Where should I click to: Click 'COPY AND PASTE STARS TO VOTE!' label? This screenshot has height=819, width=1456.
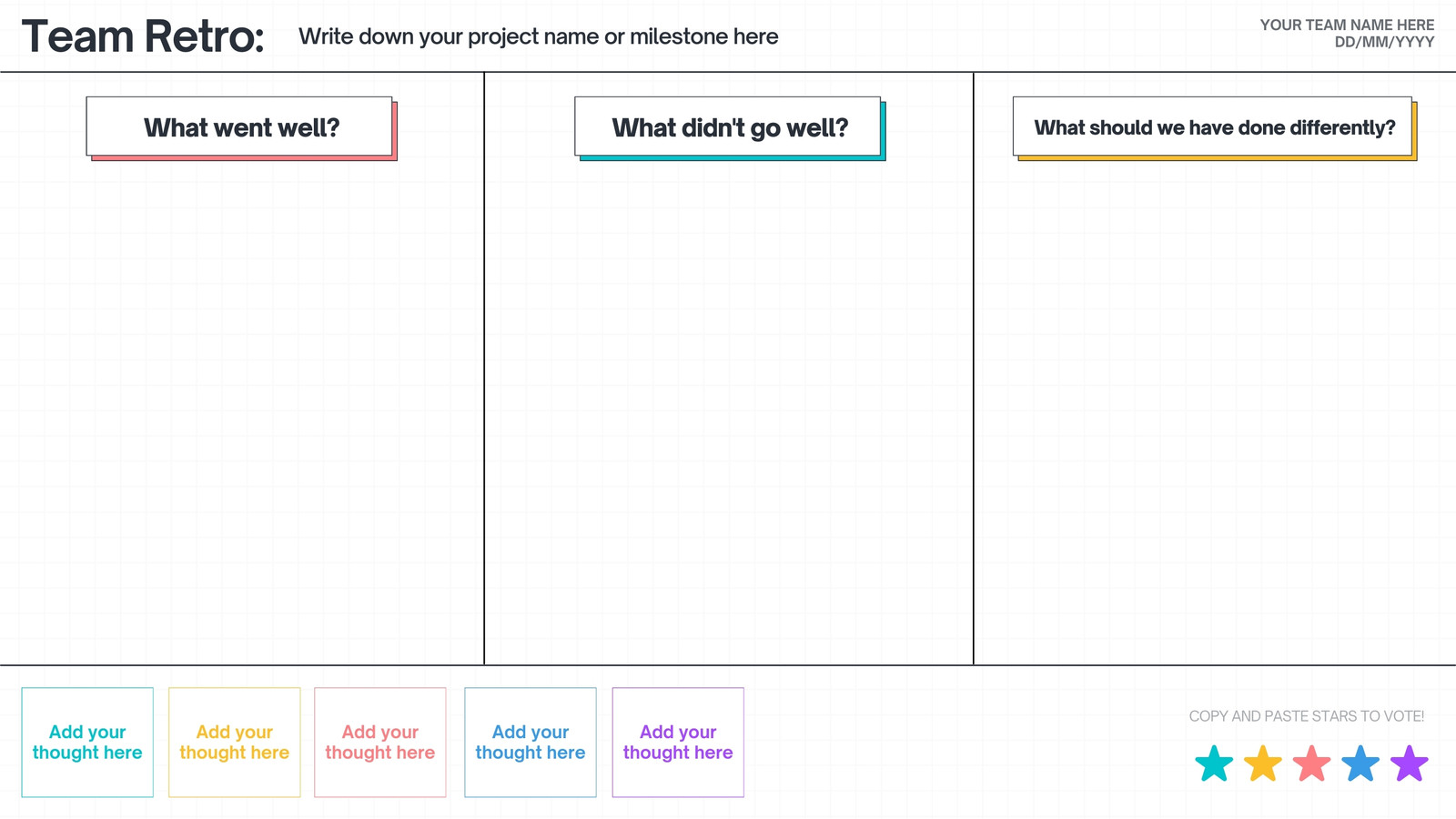(x=1307, y=716)
